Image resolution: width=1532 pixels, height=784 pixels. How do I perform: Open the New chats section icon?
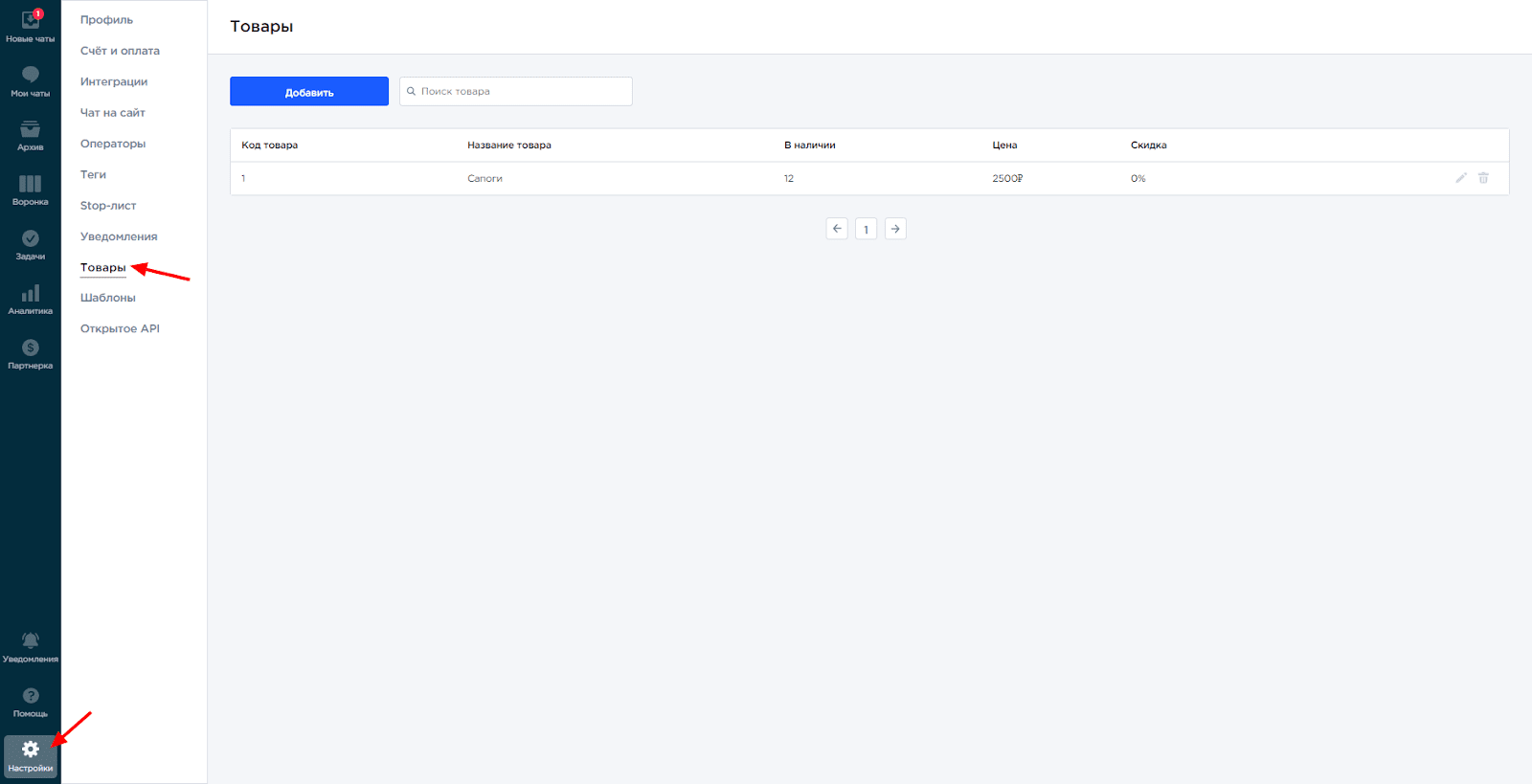[x=30, y=21]
